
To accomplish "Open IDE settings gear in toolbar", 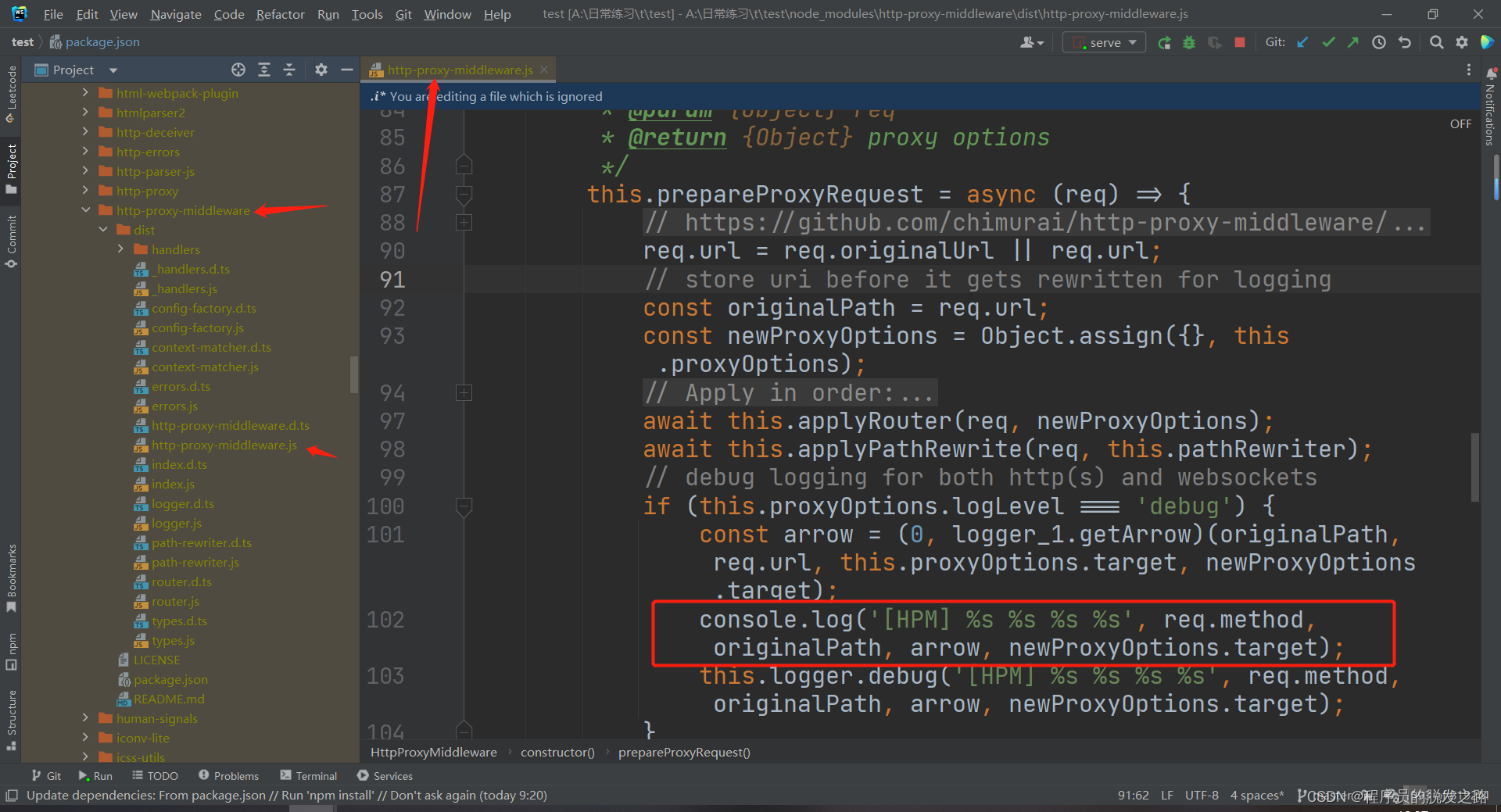I will (1462, 43).
